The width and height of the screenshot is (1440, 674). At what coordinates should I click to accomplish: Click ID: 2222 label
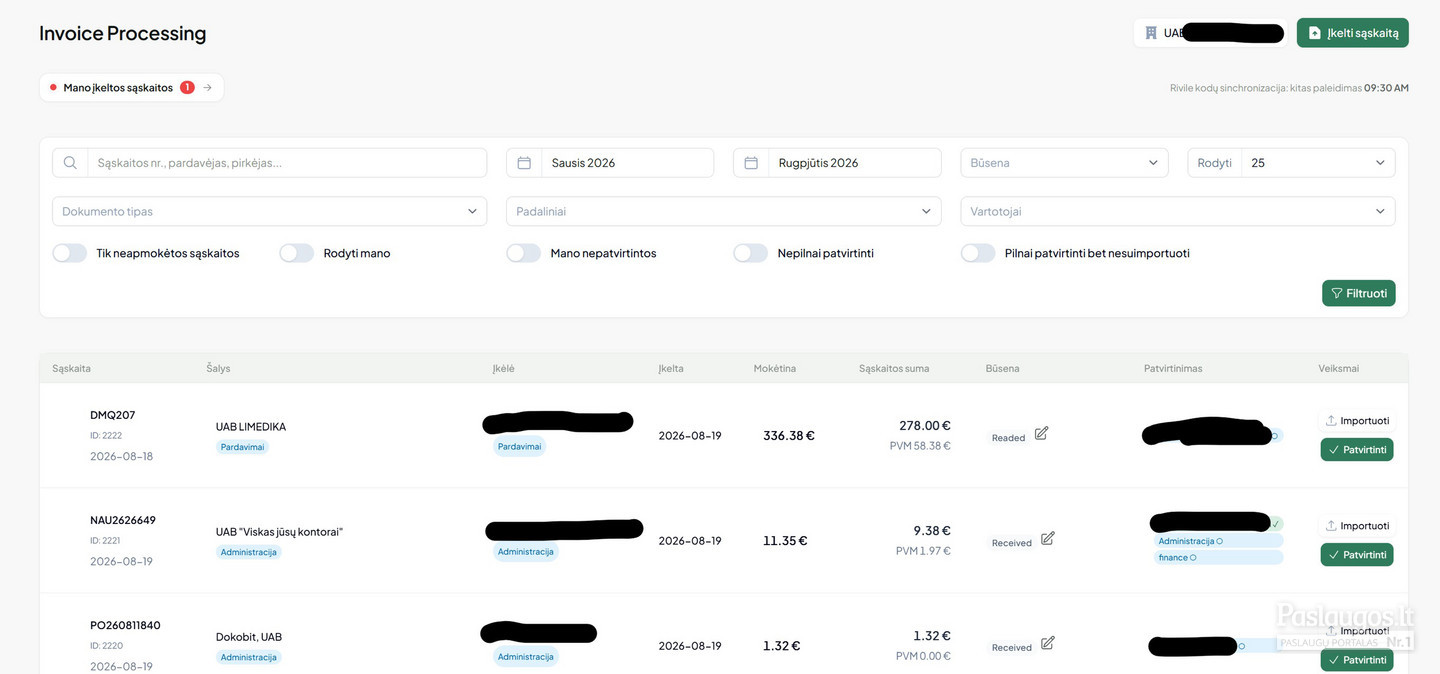coord(106,436)
